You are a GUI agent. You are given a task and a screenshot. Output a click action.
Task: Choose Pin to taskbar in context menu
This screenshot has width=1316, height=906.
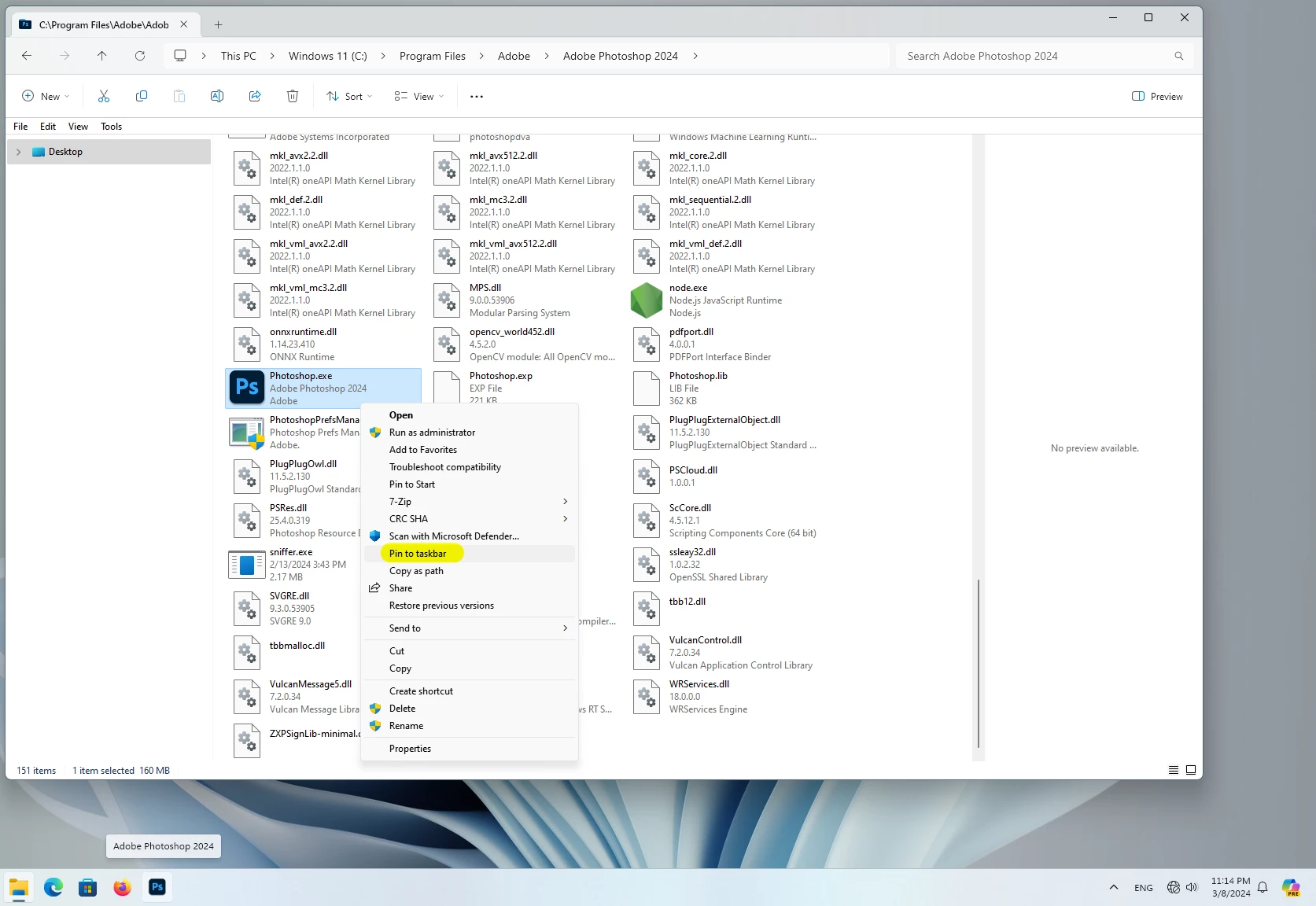click(470, 554)
